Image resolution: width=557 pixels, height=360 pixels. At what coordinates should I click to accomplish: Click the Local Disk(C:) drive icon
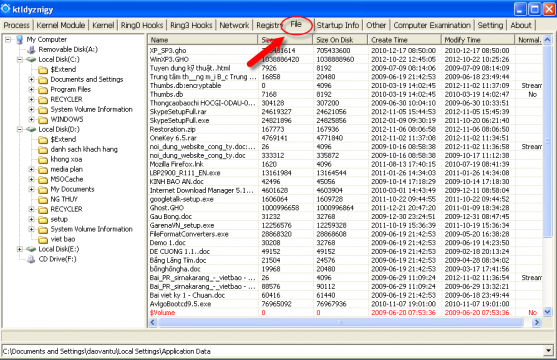[x=32, y=59]
